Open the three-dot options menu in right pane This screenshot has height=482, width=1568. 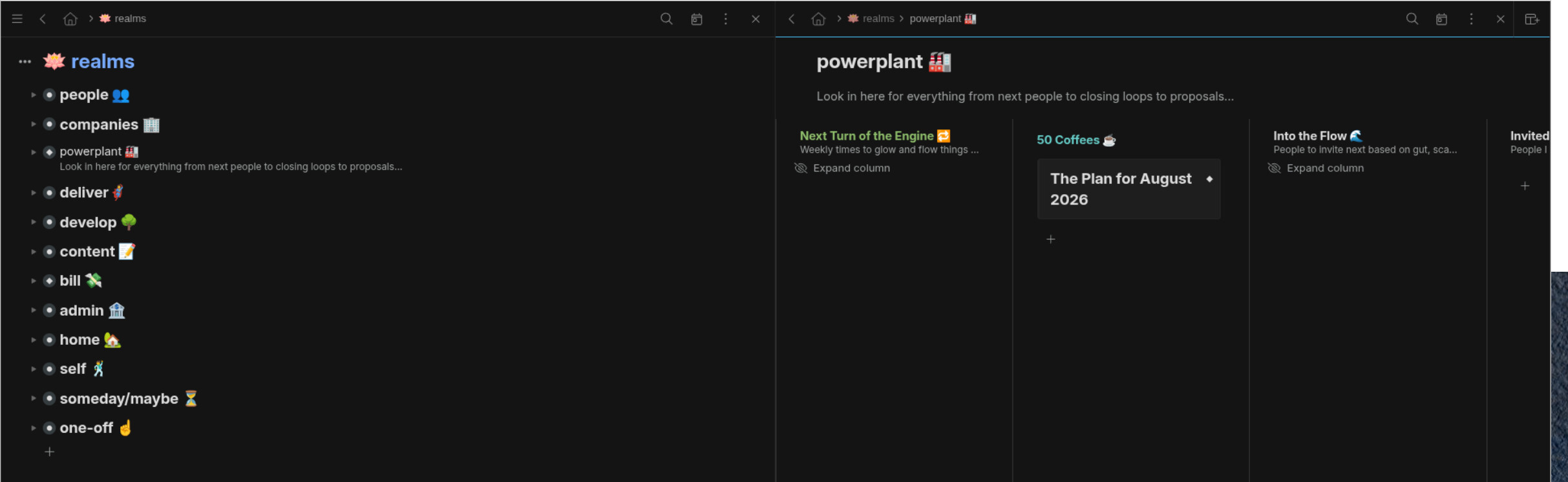(1471, 19)
